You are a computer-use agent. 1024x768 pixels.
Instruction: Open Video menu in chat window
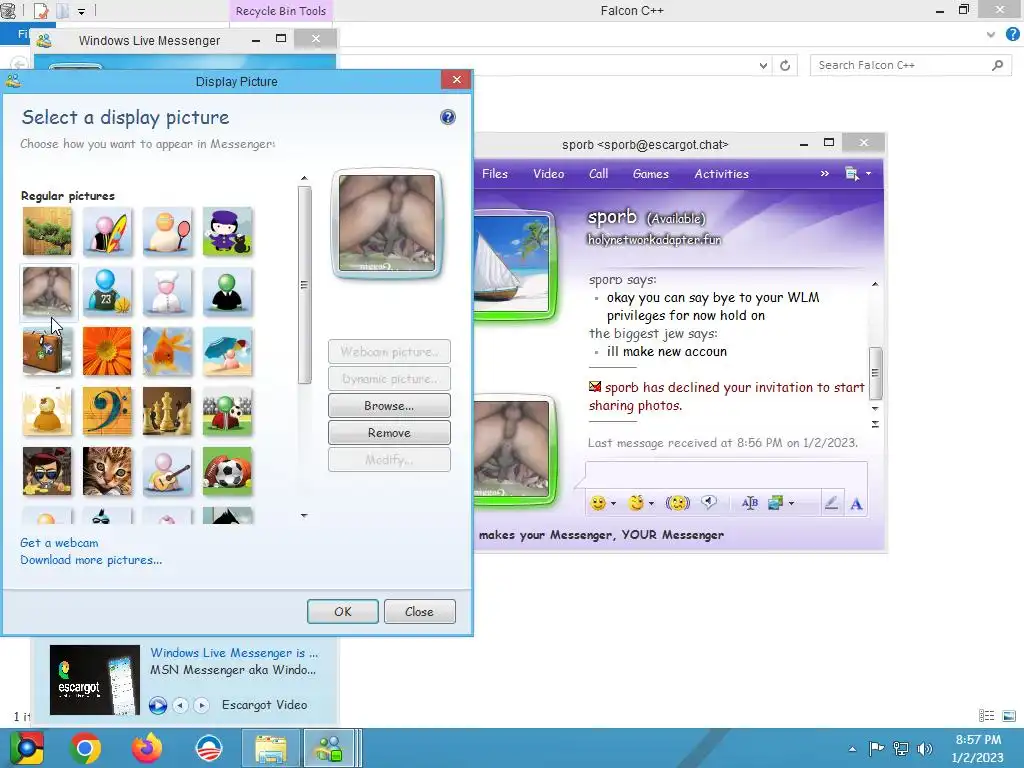[549, 174]
